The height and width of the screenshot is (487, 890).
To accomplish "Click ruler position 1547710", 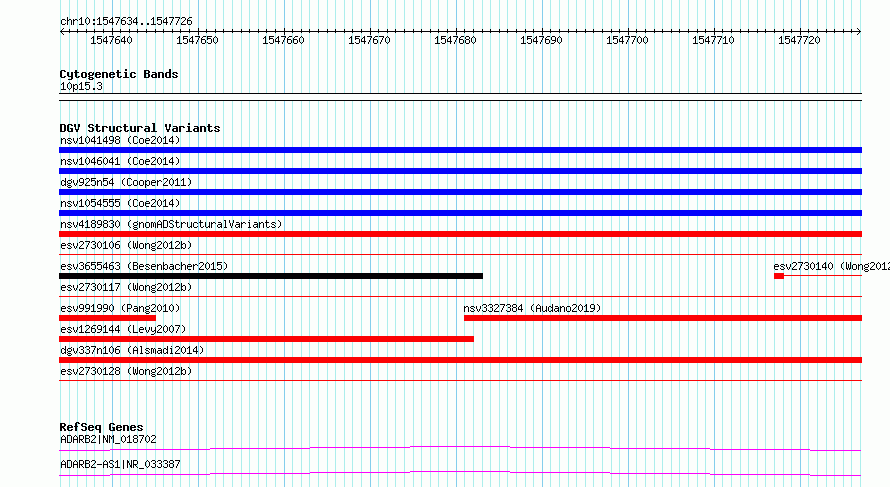I will (713, 40).
